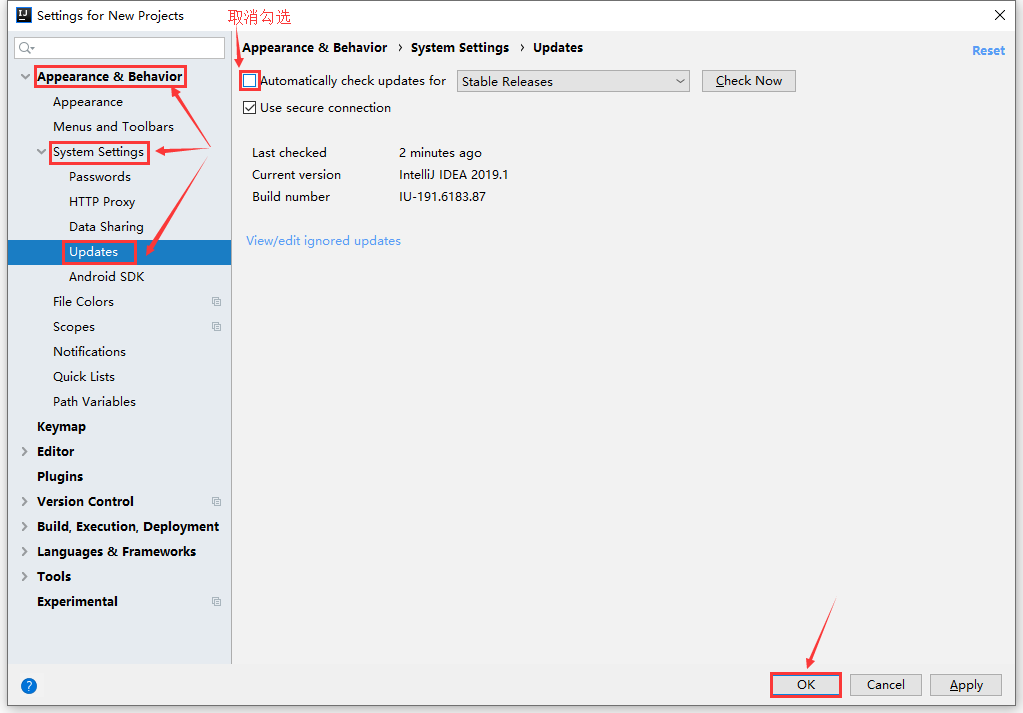This screenshot has width=1023, height=713.
Task: Expand the Version Control section
Action: [x=25, y=501]
